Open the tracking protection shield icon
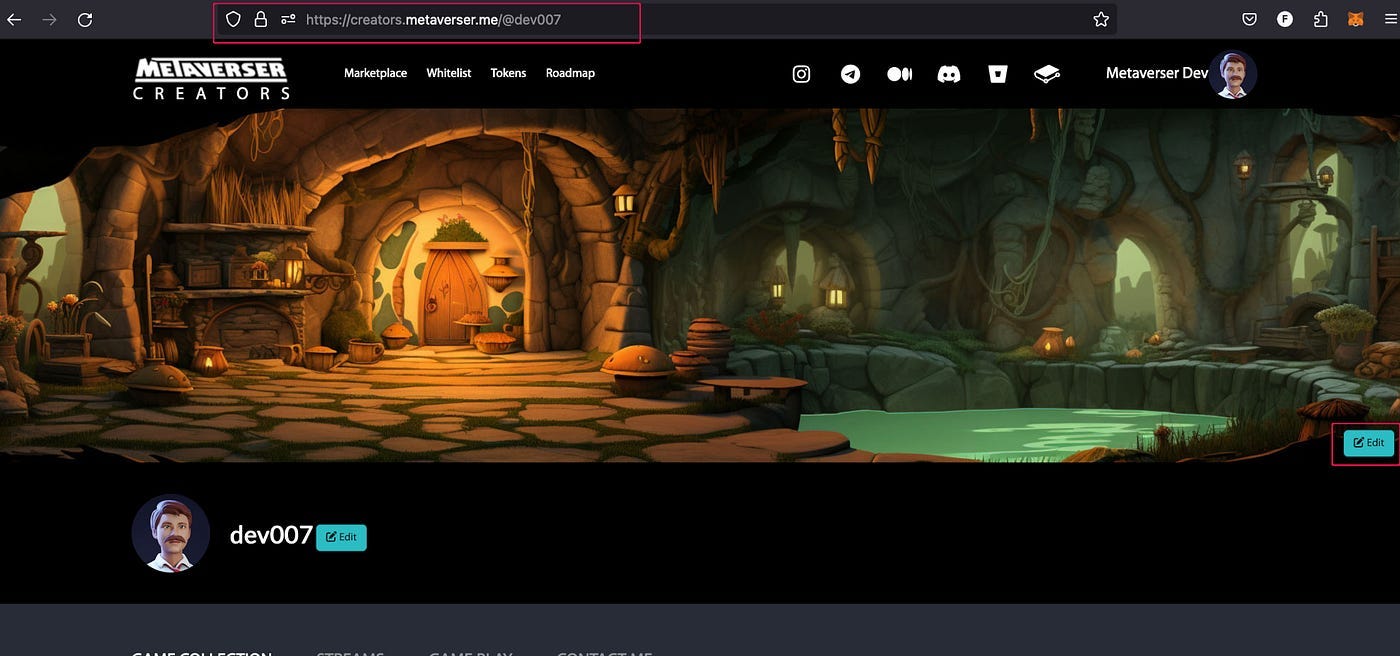The height and width of the screenshot is (656, 1400). pyautogui.click(x=233, y=19)
